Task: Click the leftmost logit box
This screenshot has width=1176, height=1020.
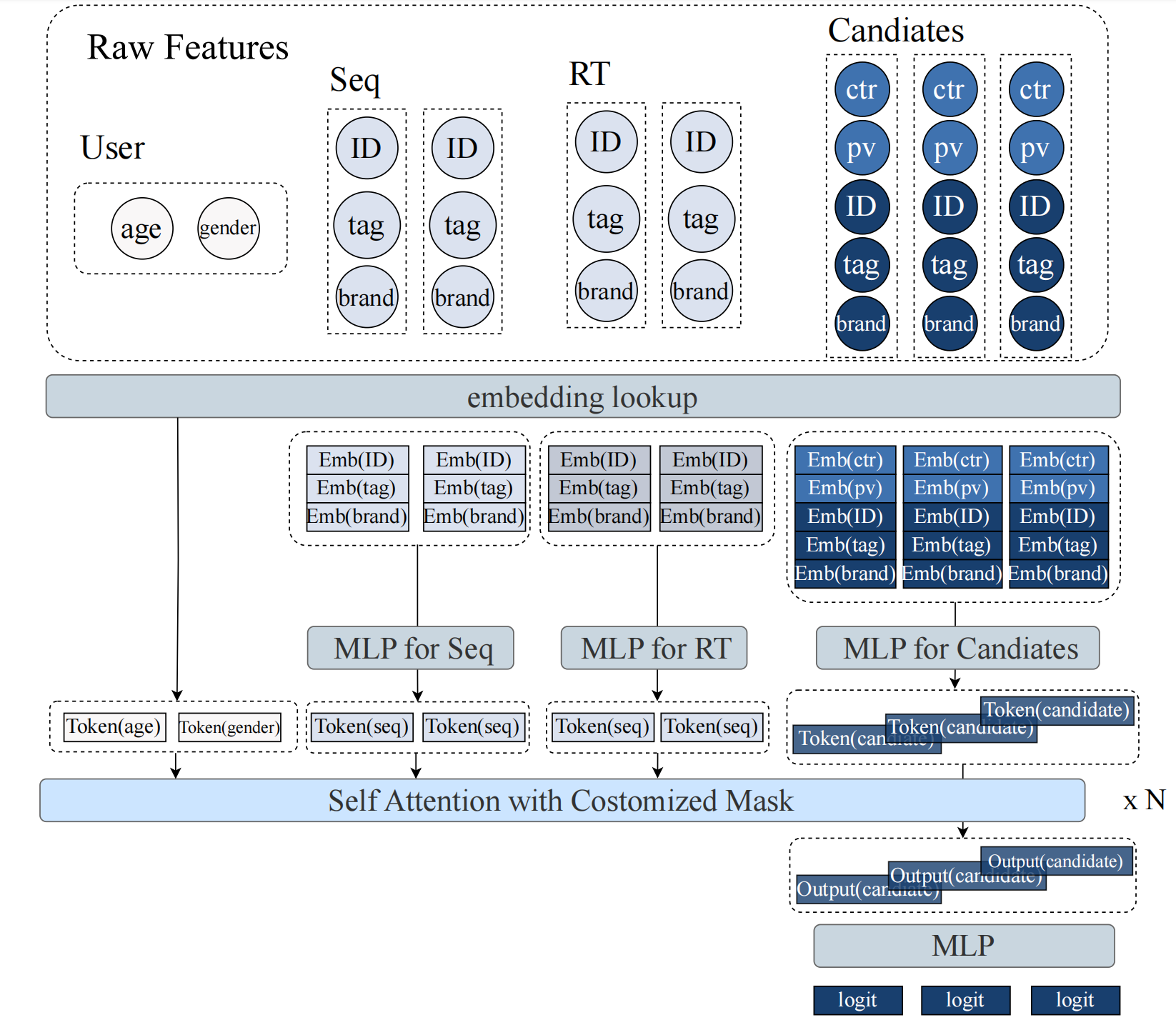Action: [x=857, y=1000]
